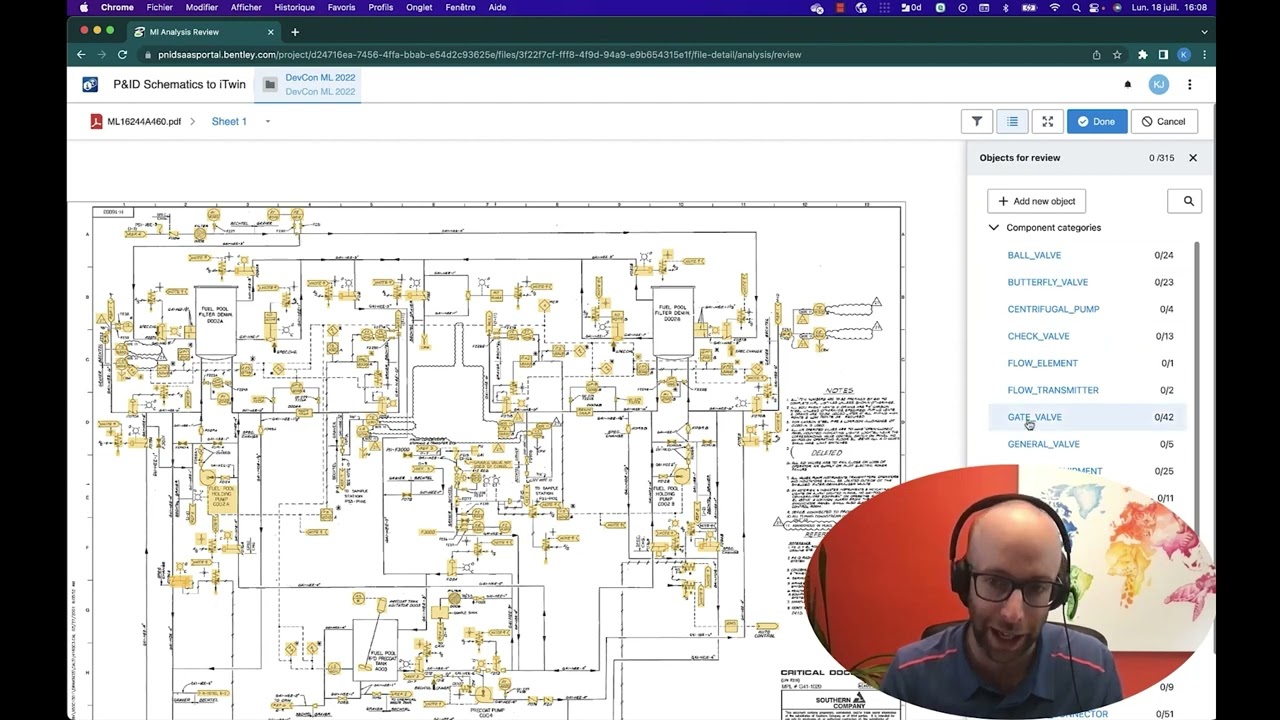Close the Objects for review panel
The width and height of the screenshot is (1280, 720).
[1193, 158]
